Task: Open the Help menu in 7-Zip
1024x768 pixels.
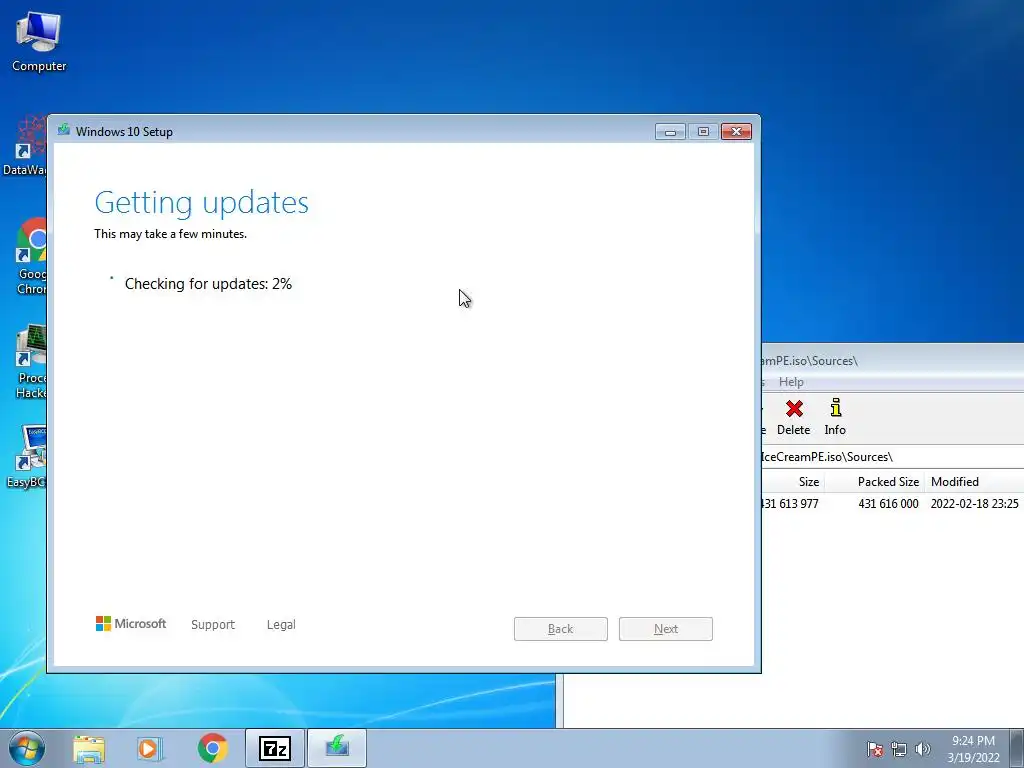Action: pos(791,382)
